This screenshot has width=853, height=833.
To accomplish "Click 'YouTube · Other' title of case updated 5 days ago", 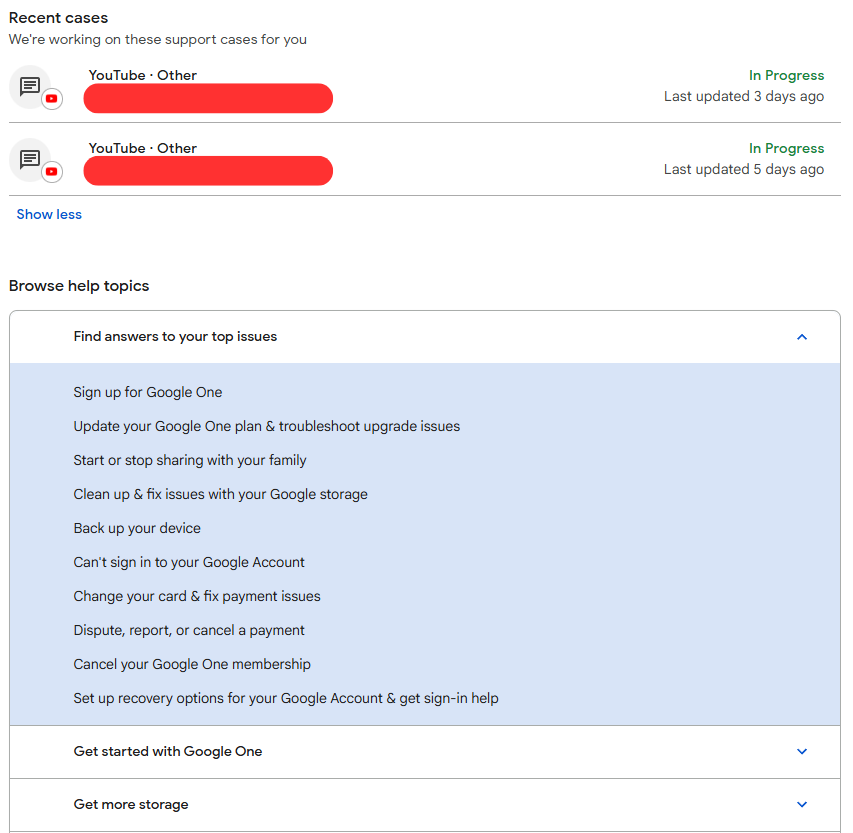I will tap(143, 148).
